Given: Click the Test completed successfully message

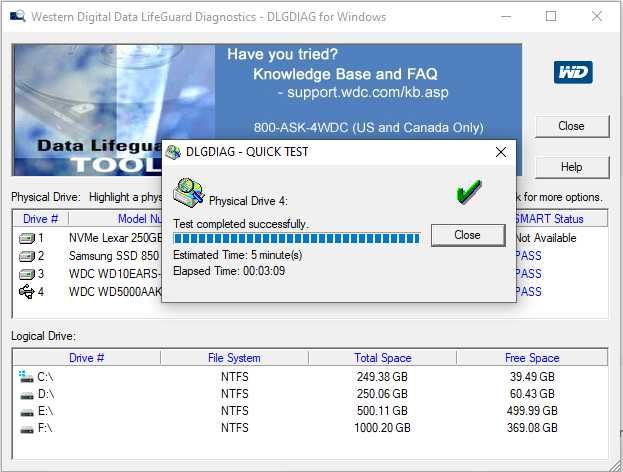Looking at the screenshot, I should [241, 224].
